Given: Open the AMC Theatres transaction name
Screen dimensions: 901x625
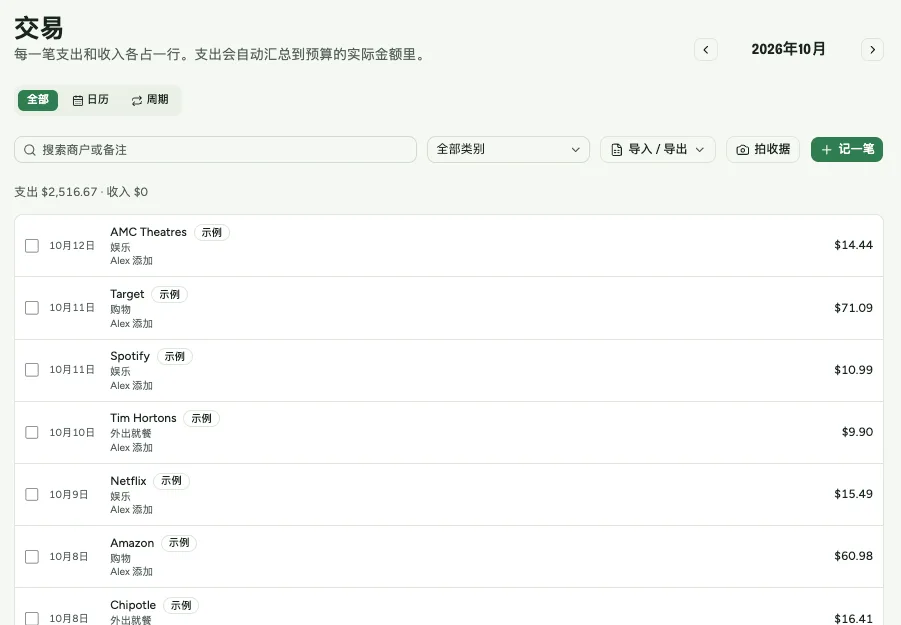Looking at the screenshot, I should click(148, 232).
